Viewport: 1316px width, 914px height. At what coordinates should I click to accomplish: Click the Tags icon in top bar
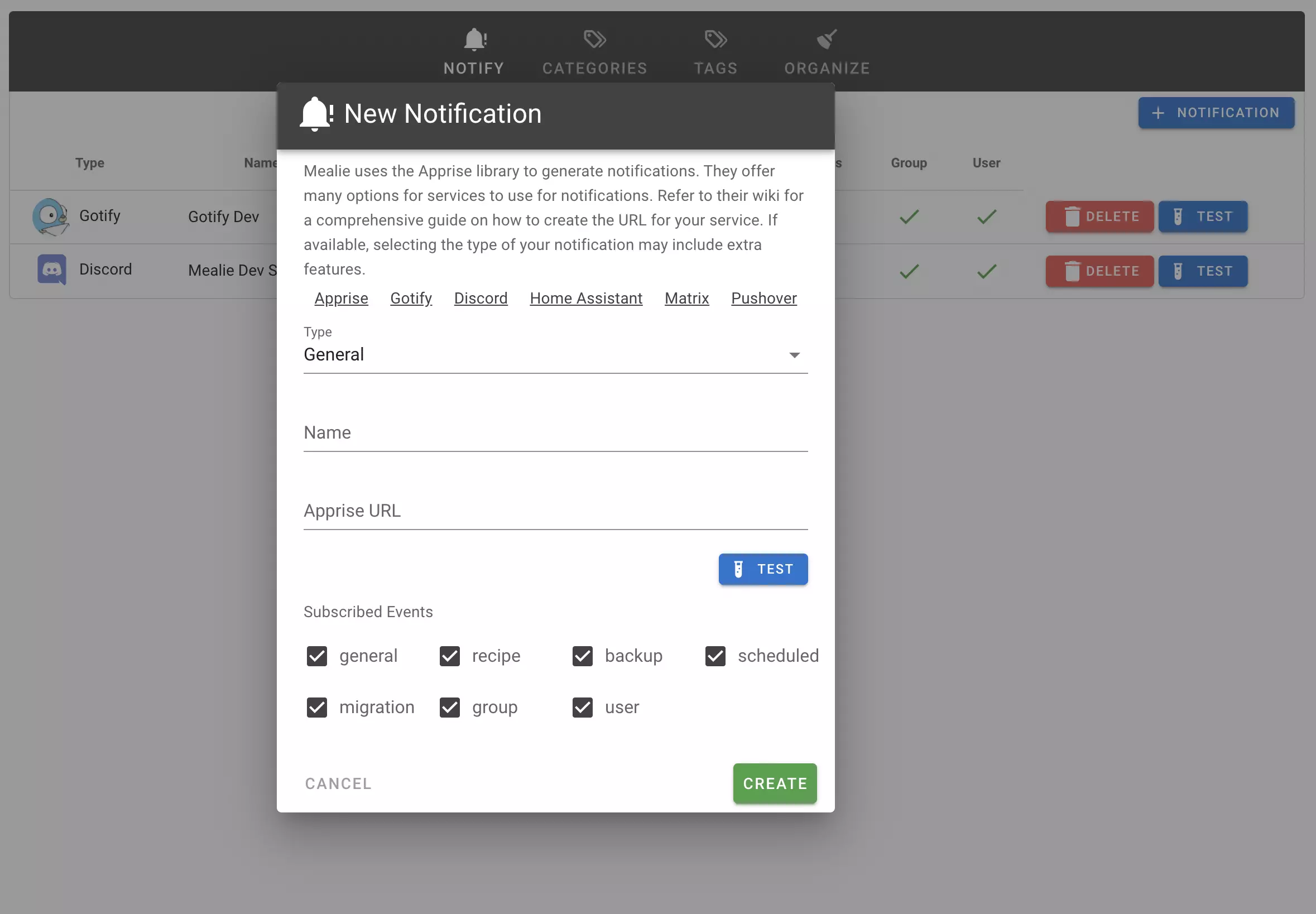click(x=715, y=40)
